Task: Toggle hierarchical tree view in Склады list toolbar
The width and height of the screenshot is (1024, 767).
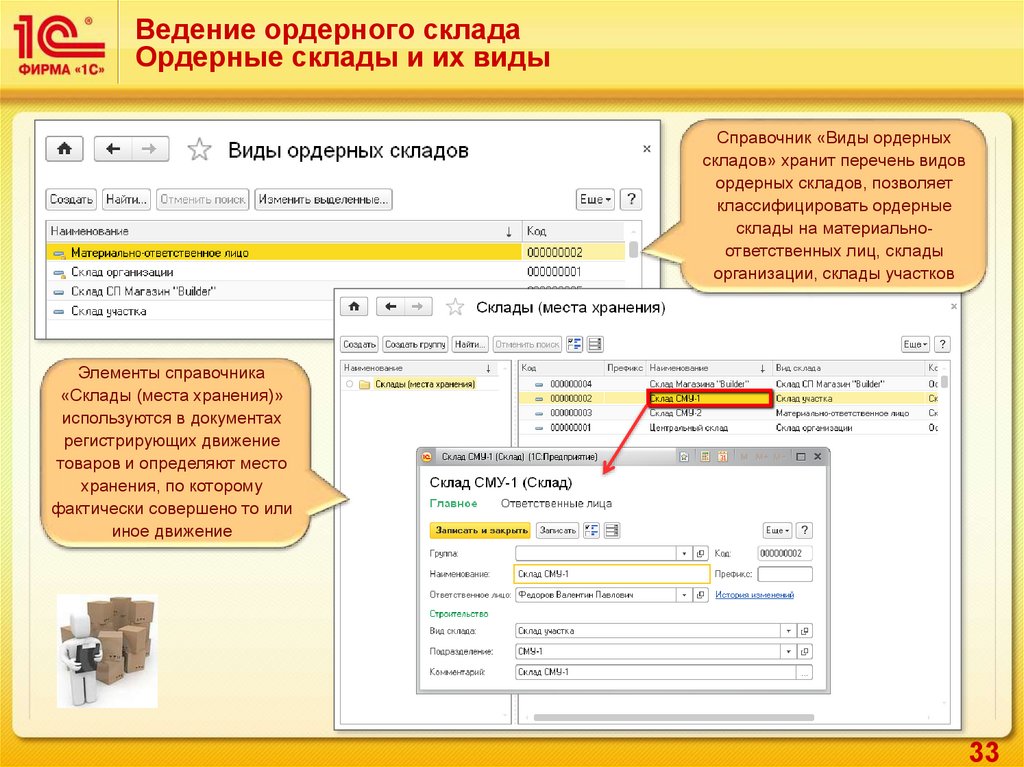Action: pos(575,344)
